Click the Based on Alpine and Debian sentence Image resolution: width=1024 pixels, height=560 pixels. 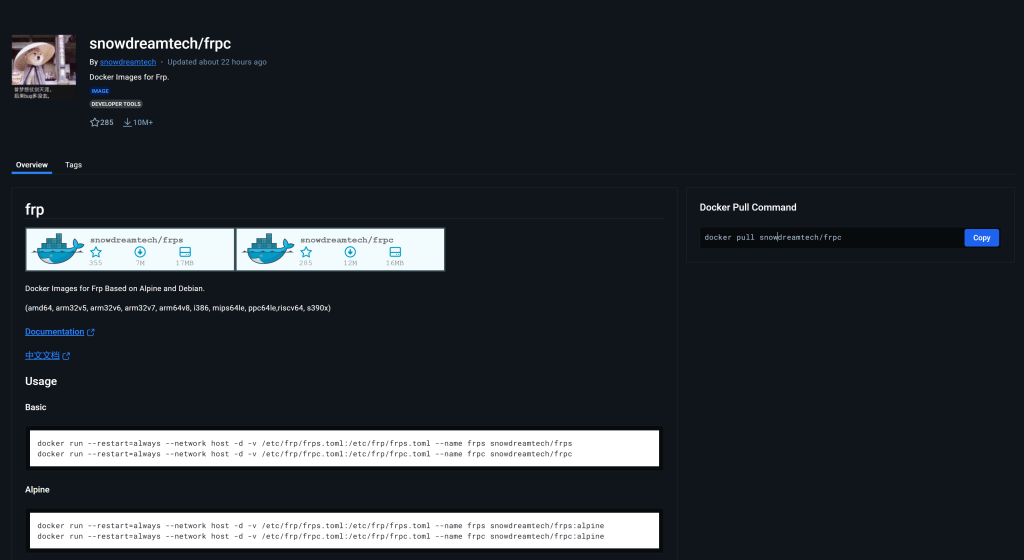pos(114,288)
